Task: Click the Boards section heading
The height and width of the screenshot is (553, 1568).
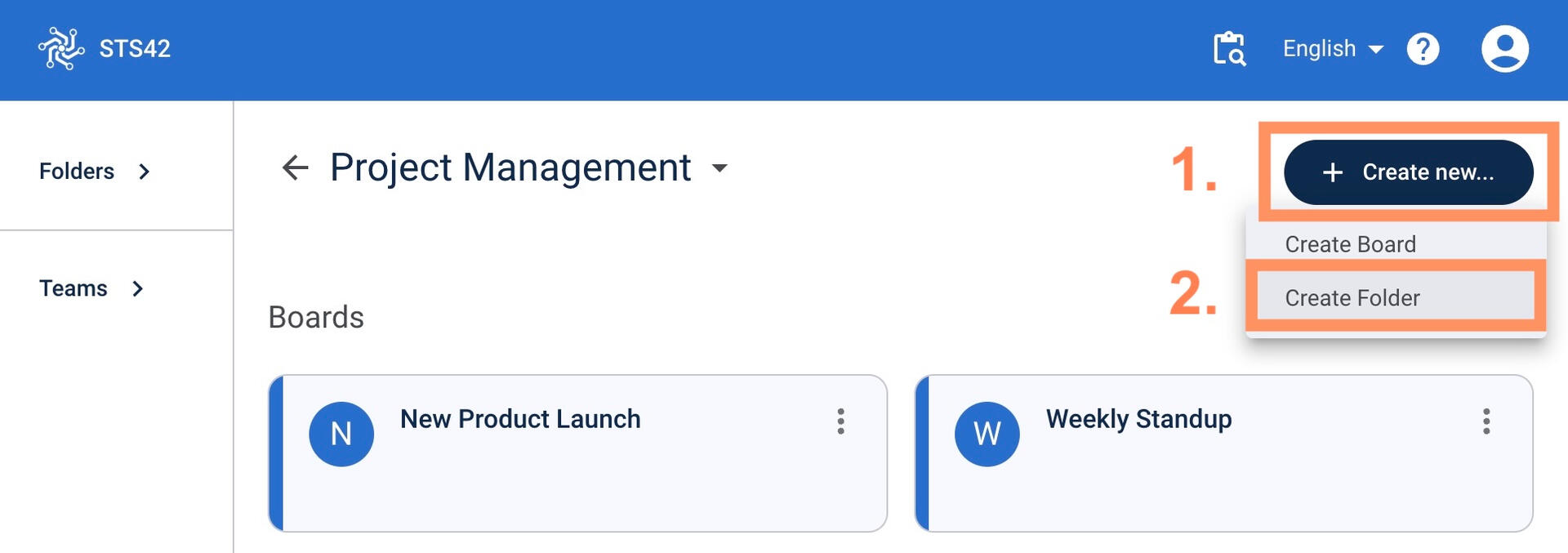Action: click(x=316, y=317)
